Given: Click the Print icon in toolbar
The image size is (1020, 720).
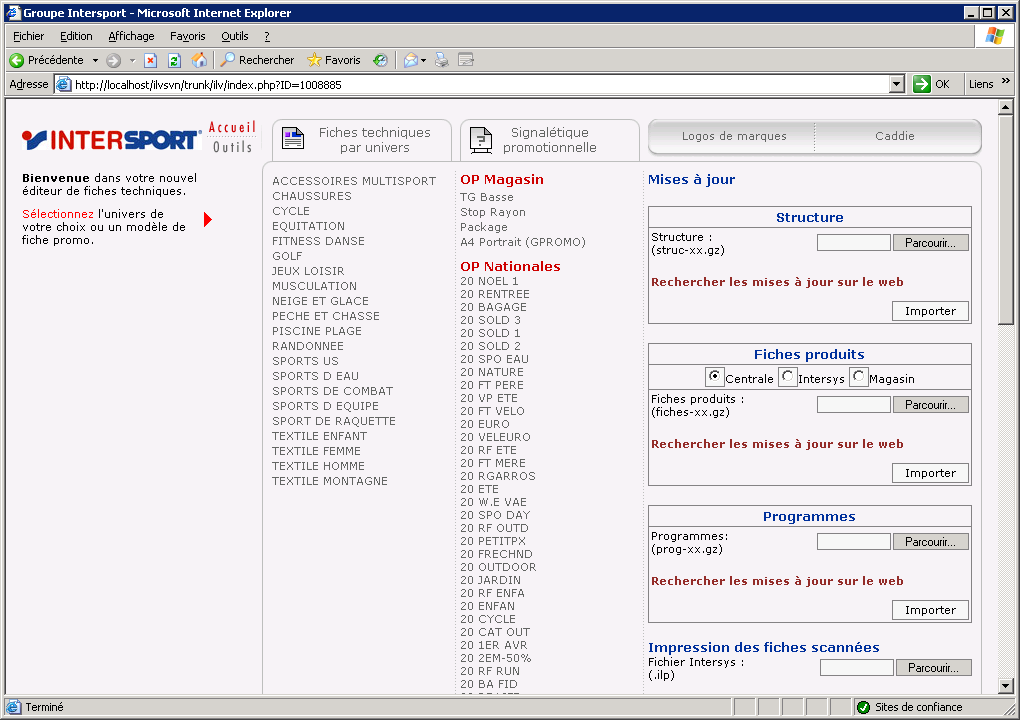Looking at the screenshot, I should (x=442, y=60).
